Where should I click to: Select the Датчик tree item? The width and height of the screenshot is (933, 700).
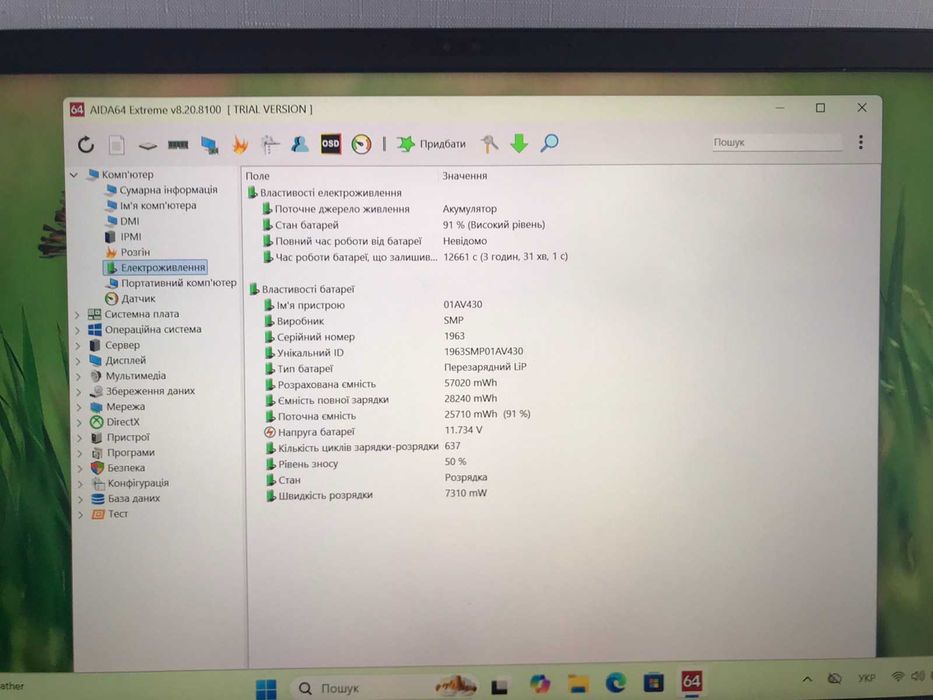point(130,298)
